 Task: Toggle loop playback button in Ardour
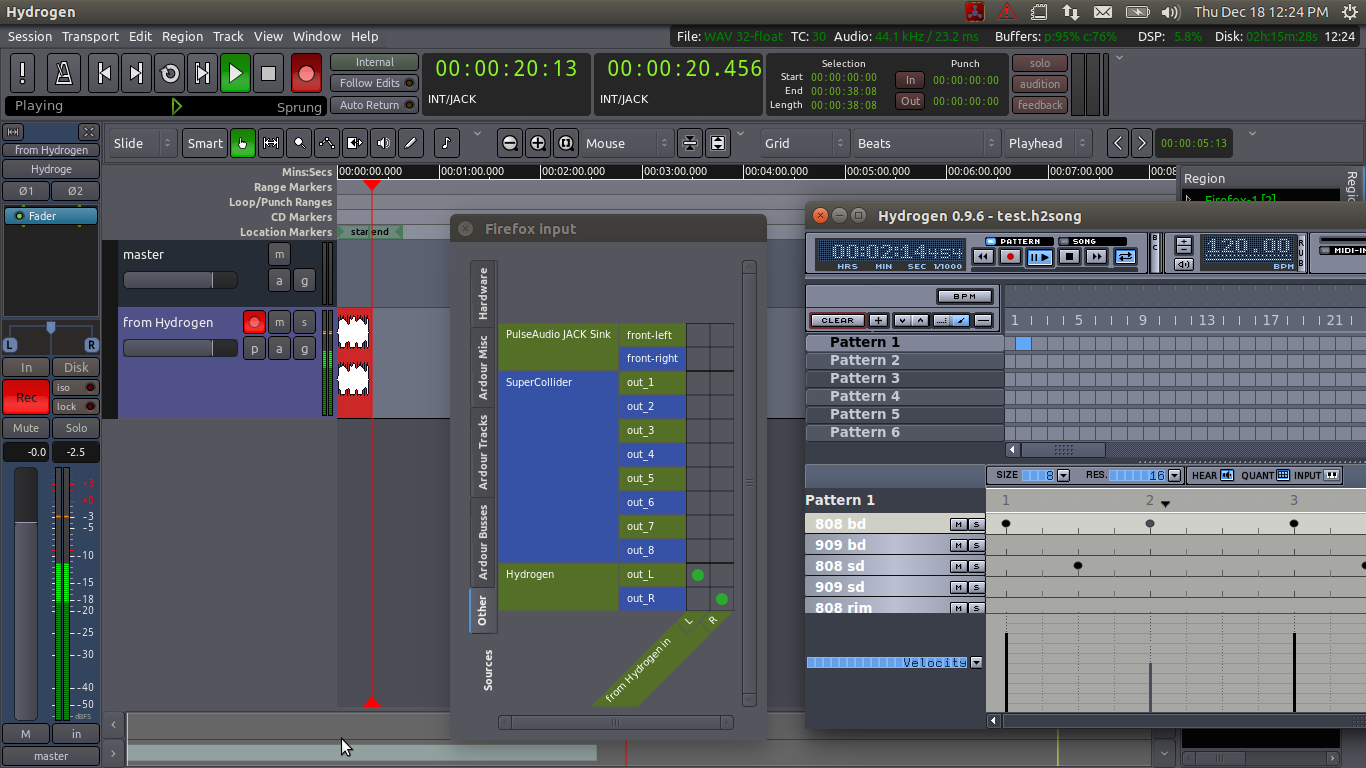(x=169, y=73)
